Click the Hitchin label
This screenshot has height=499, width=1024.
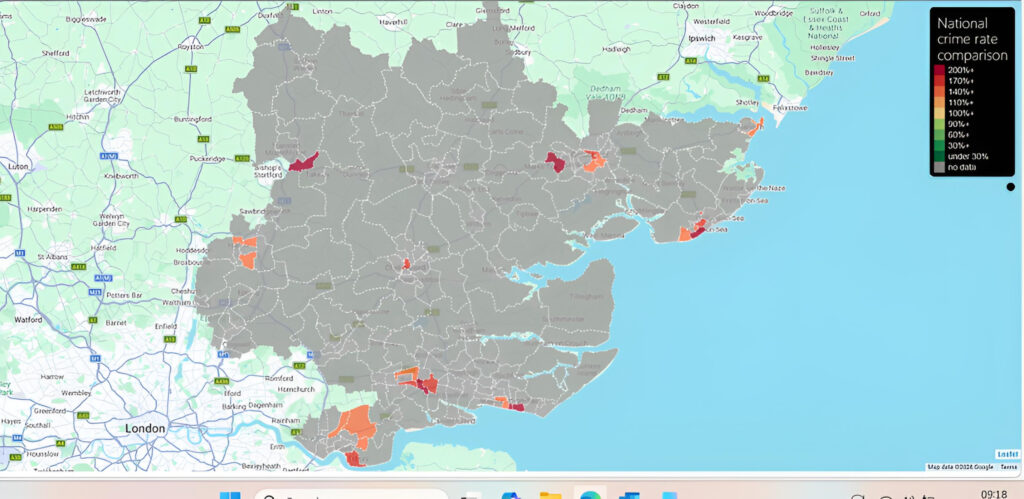[78, 117]
